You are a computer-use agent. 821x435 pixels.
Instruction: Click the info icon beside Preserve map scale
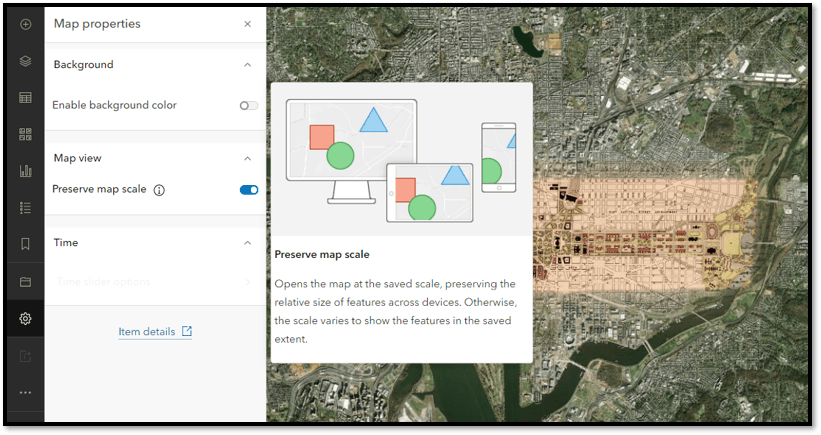coord(159,190)
